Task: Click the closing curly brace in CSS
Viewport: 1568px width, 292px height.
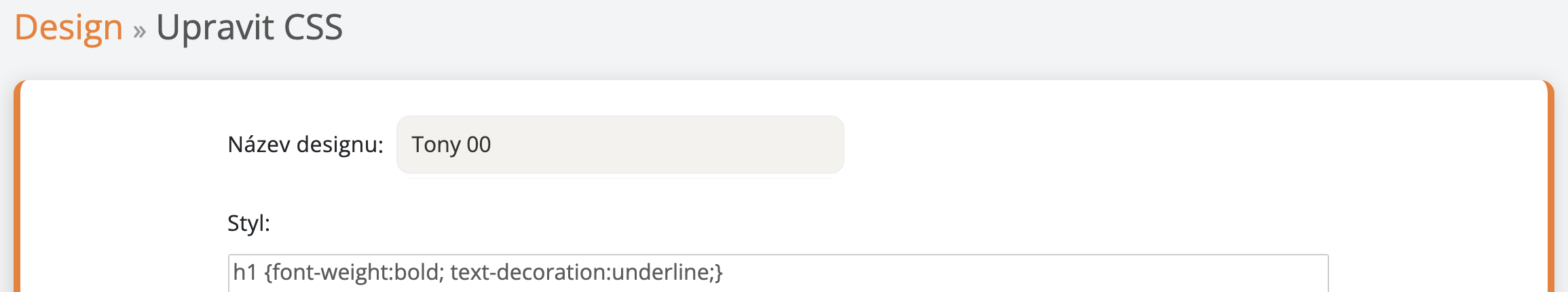Action: pyautogui.click(x=719, y=272)
